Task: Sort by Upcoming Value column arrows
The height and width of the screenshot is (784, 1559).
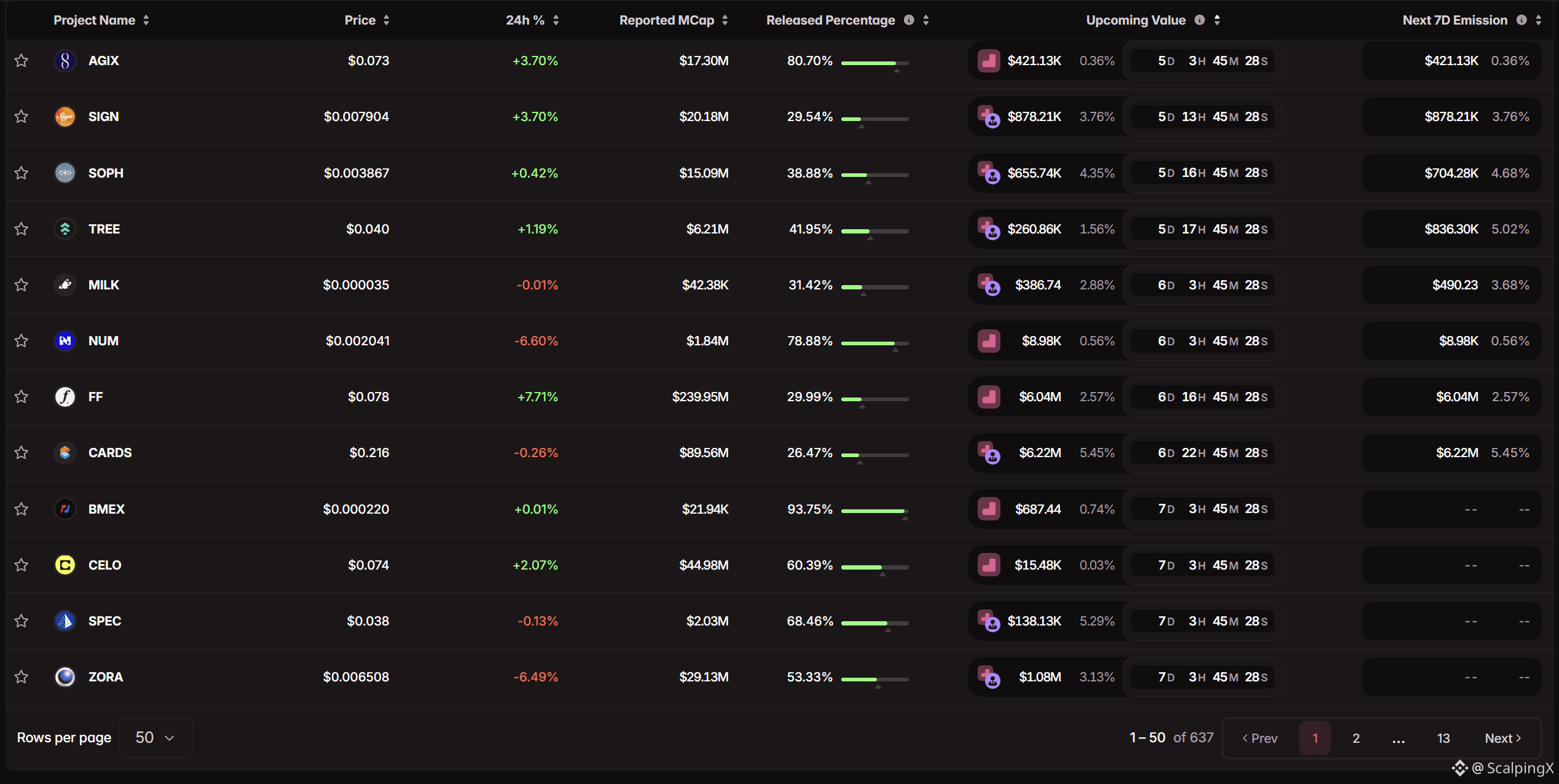Action: pos(1217,20)
